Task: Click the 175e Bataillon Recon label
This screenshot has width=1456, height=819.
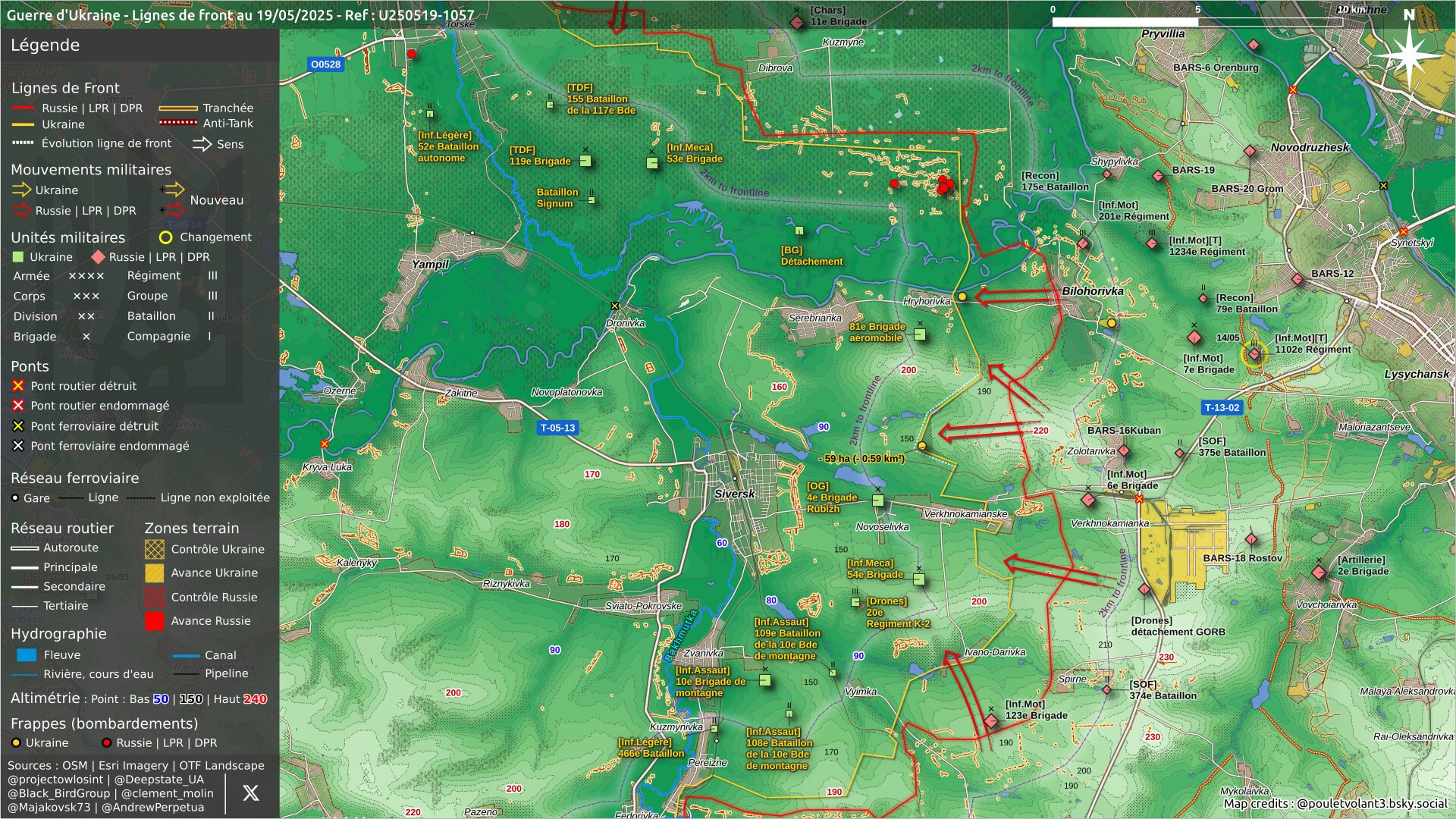Action: (1055, 181)
